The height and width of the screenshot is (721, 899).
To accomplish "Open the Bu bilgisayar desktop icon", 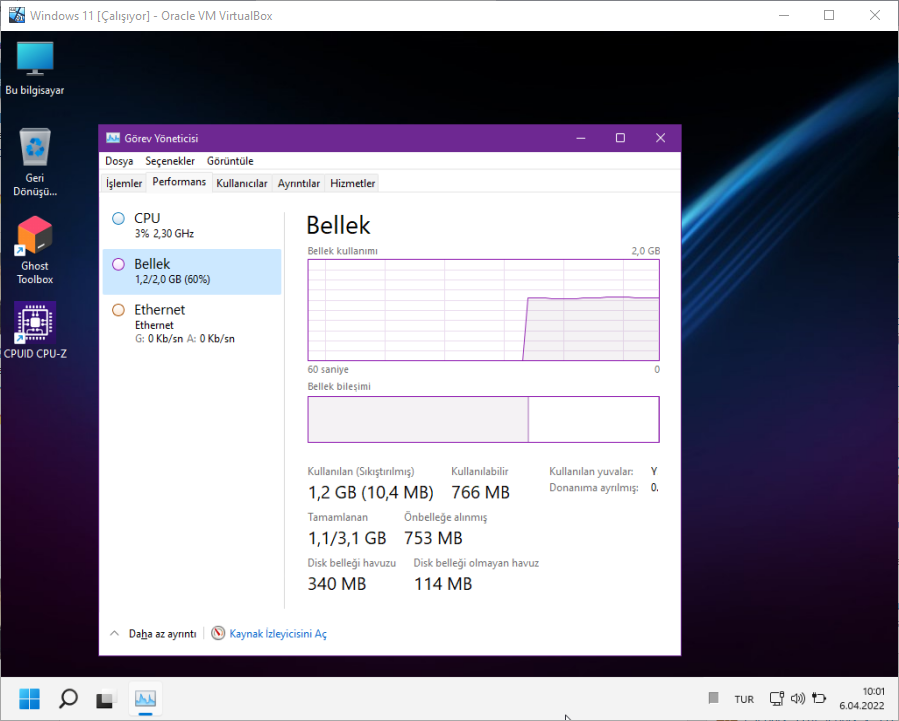I will pyautogui.click(x=34, y=68).
